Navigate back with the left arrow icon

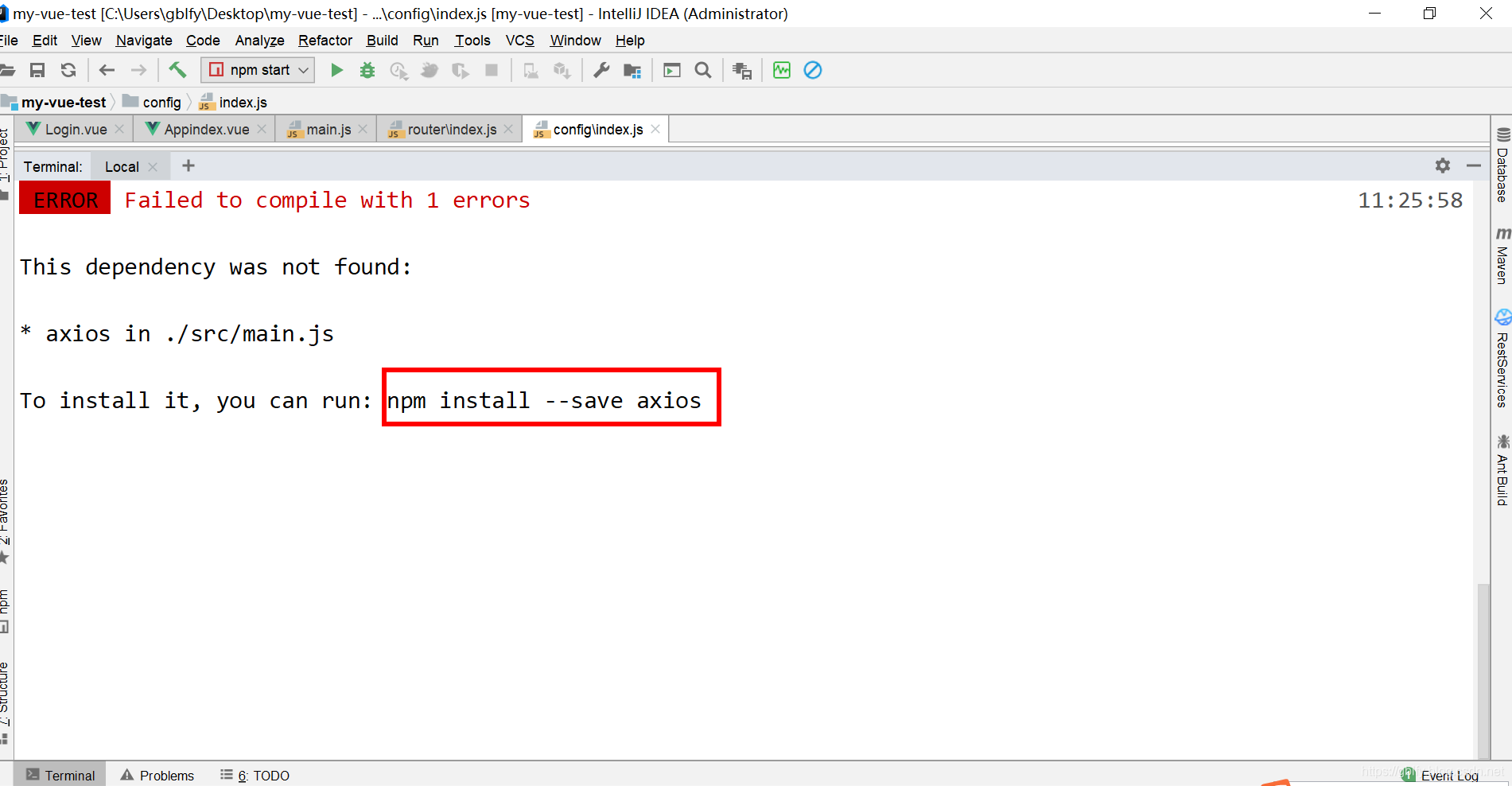[x=107, y=70]
